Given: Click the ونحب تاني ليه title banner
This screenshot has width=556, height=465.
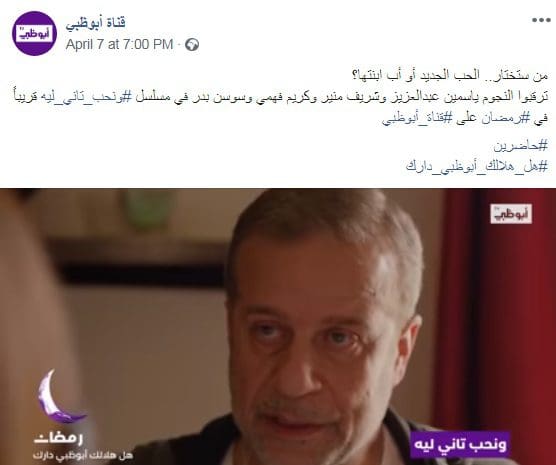Looking at the screenshot, I should (460, 444).
